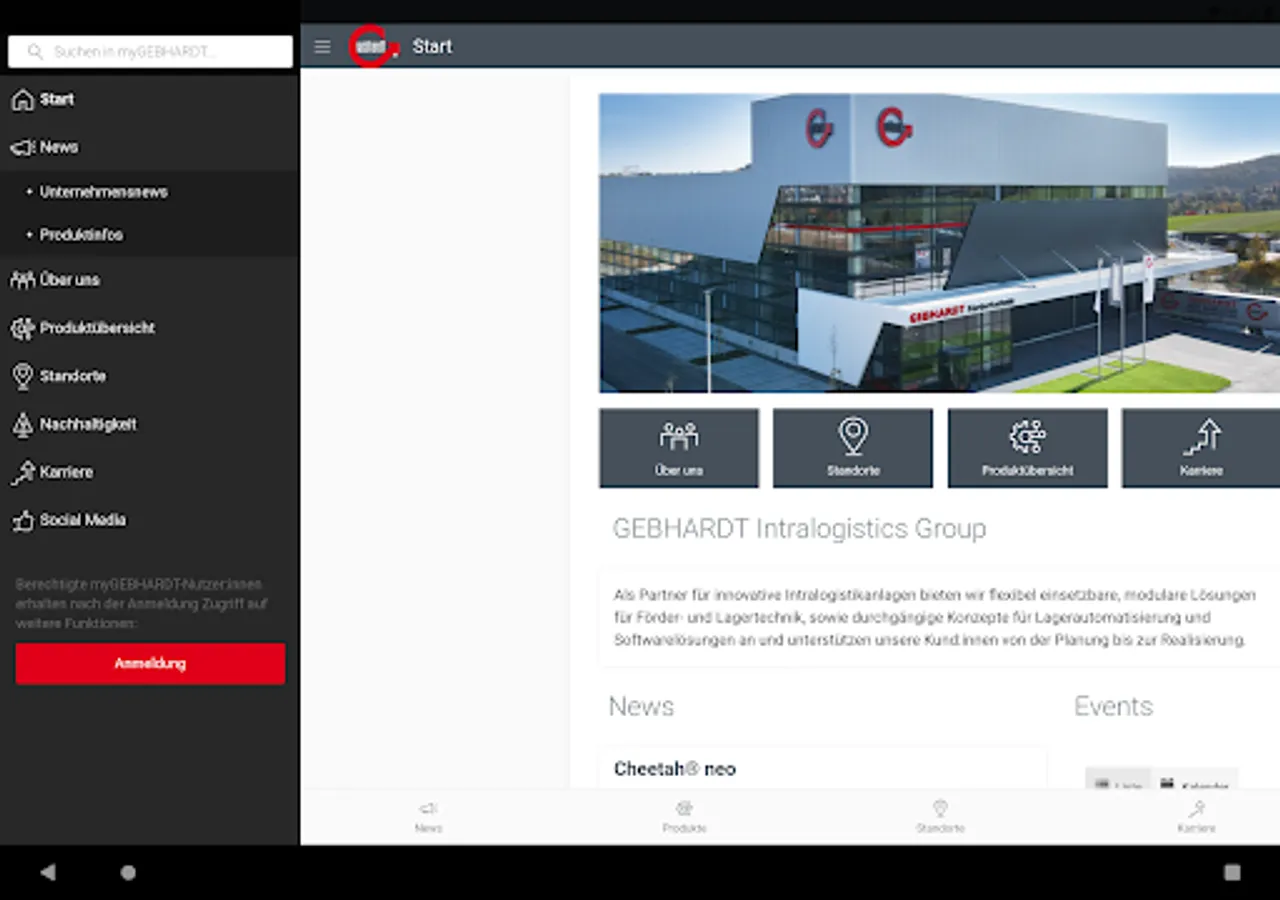Open Über uns via its sidebar people icon

(x=22, y=280)
